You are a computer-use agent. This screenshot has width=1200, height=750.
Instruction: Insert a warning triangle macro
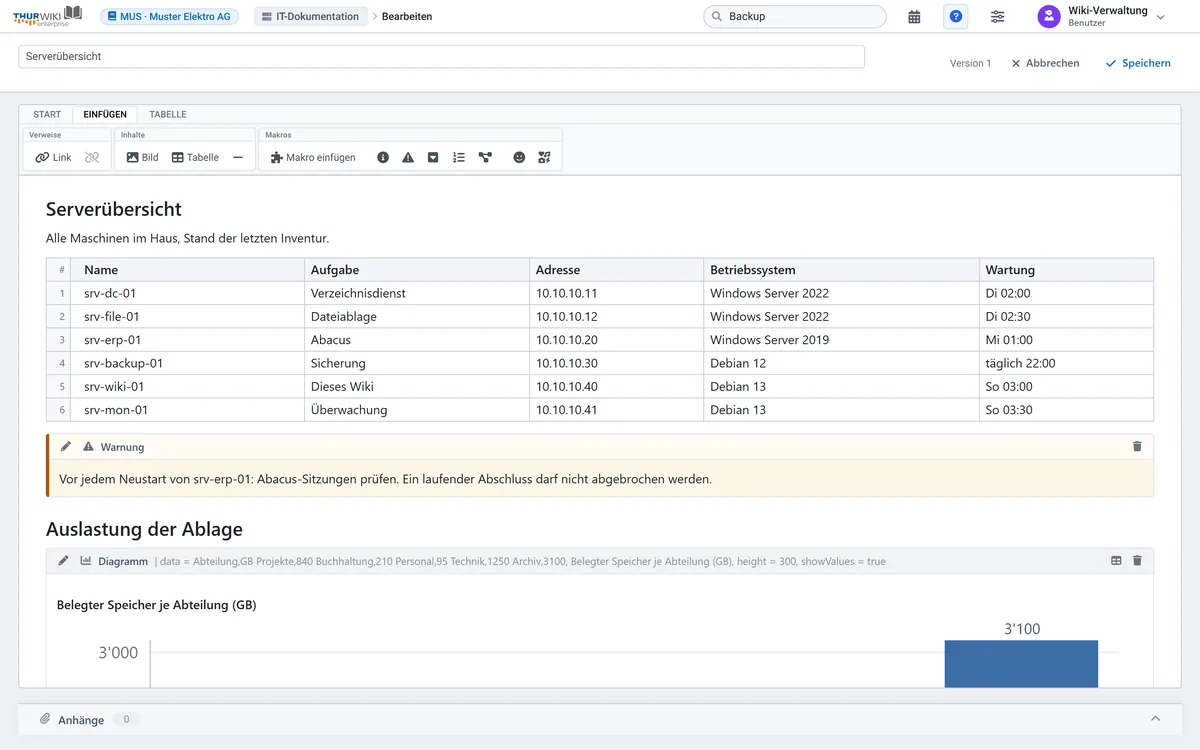[x=408, y=157]
